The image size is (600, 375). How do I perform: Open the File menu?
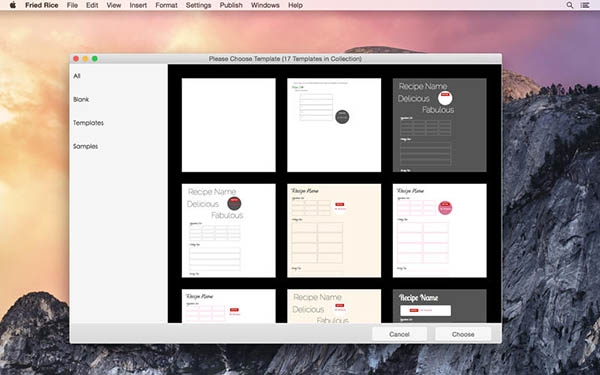pos(72,5)
